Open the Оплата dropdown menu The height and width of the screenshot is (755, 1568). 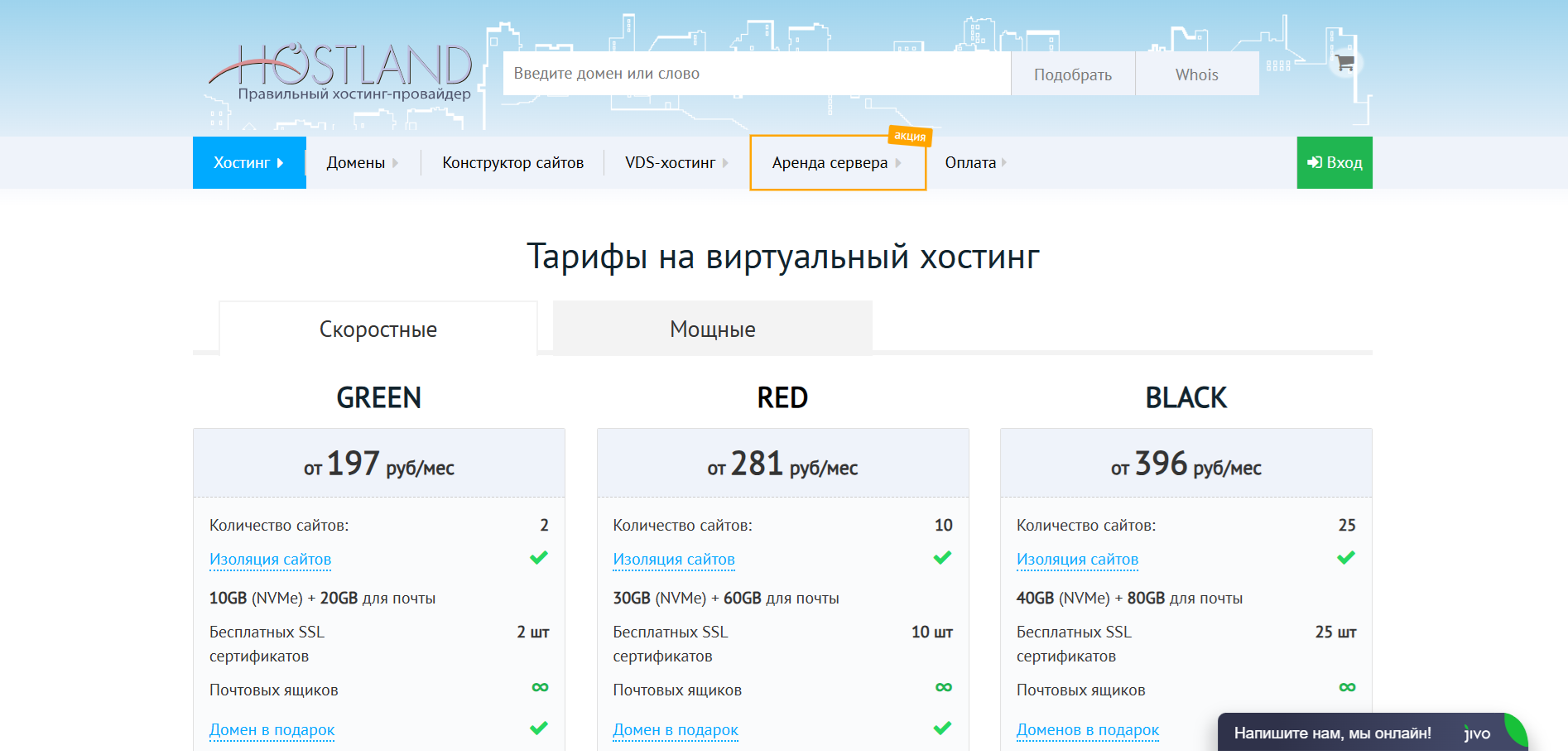[x=975, y=163]
